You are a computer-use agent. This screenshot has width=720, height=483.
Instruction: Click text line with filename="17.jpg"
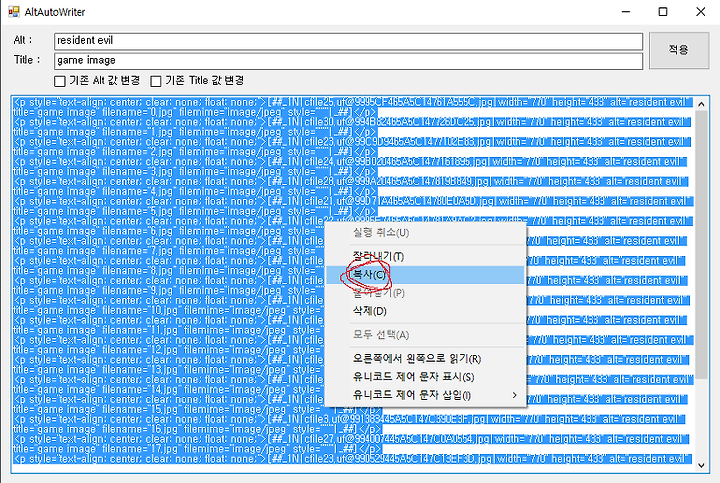(197, 449)
